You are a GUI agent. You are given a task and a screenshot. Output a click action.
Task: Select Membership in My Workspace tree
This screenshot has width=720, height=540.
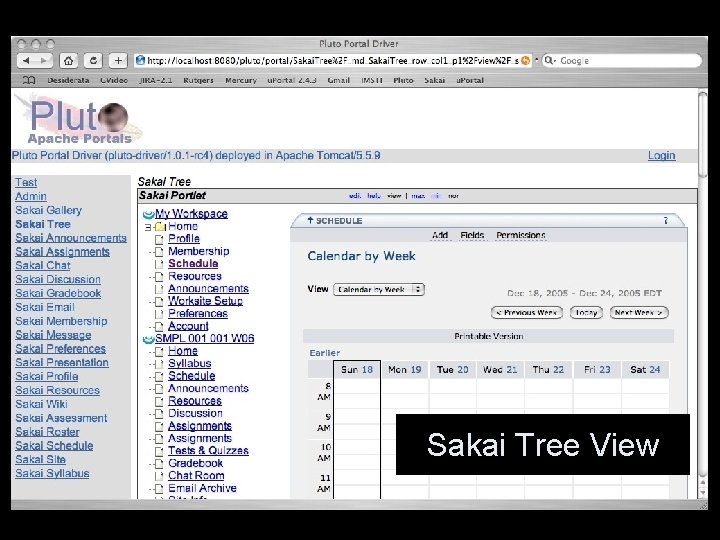coord(198,251)
